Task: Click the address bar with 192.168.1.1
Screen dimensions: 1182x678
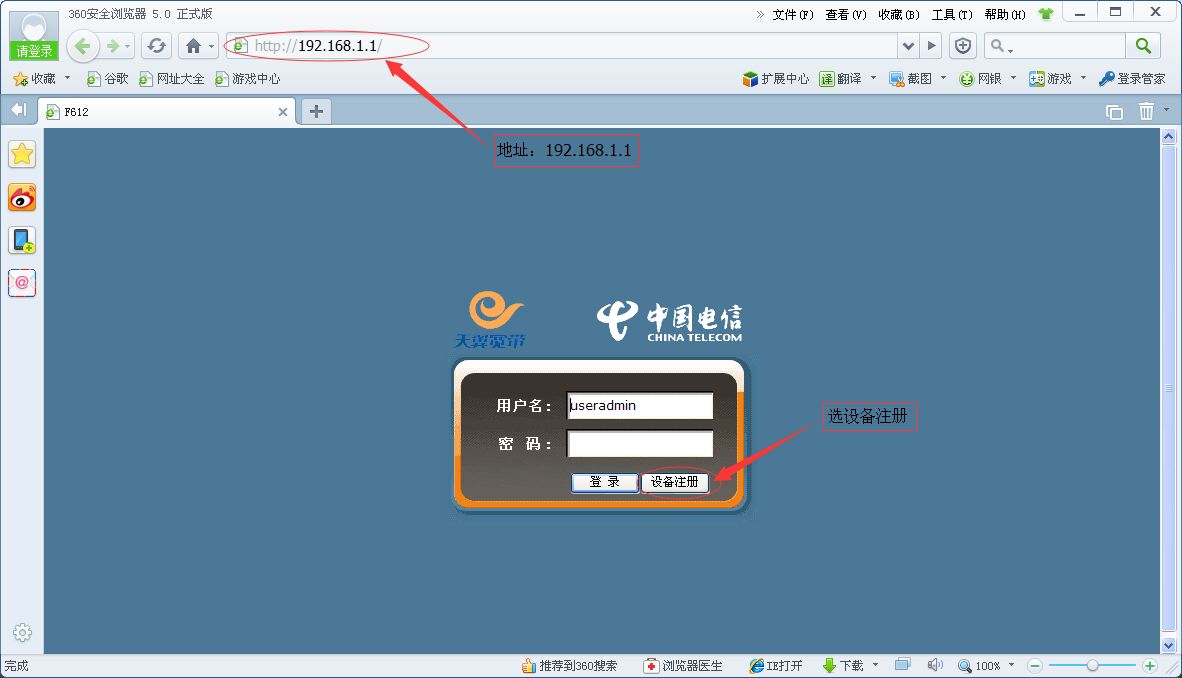Action: (562, 46)
